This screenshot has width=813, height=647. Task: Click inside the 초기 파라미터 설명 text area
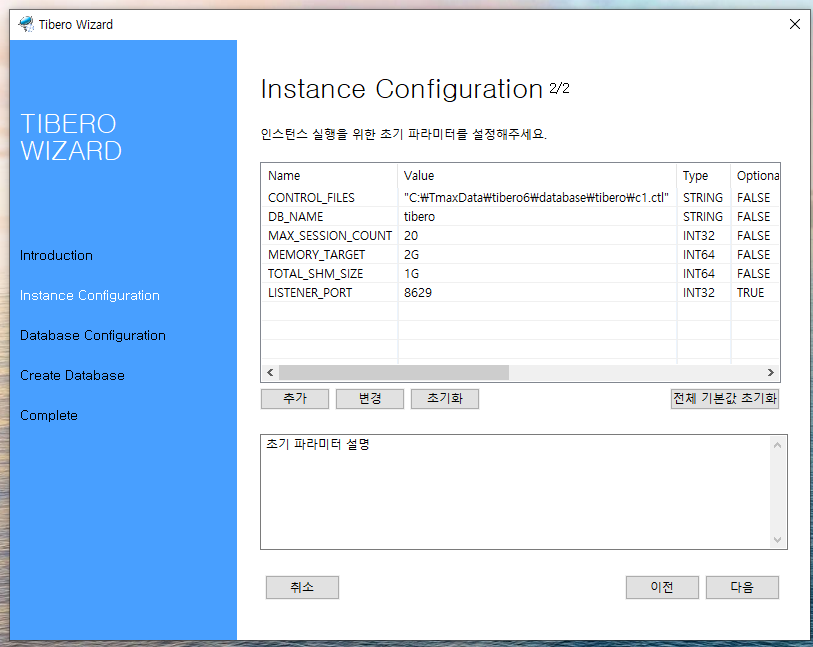pyautogui.click(x=516, y=492)
